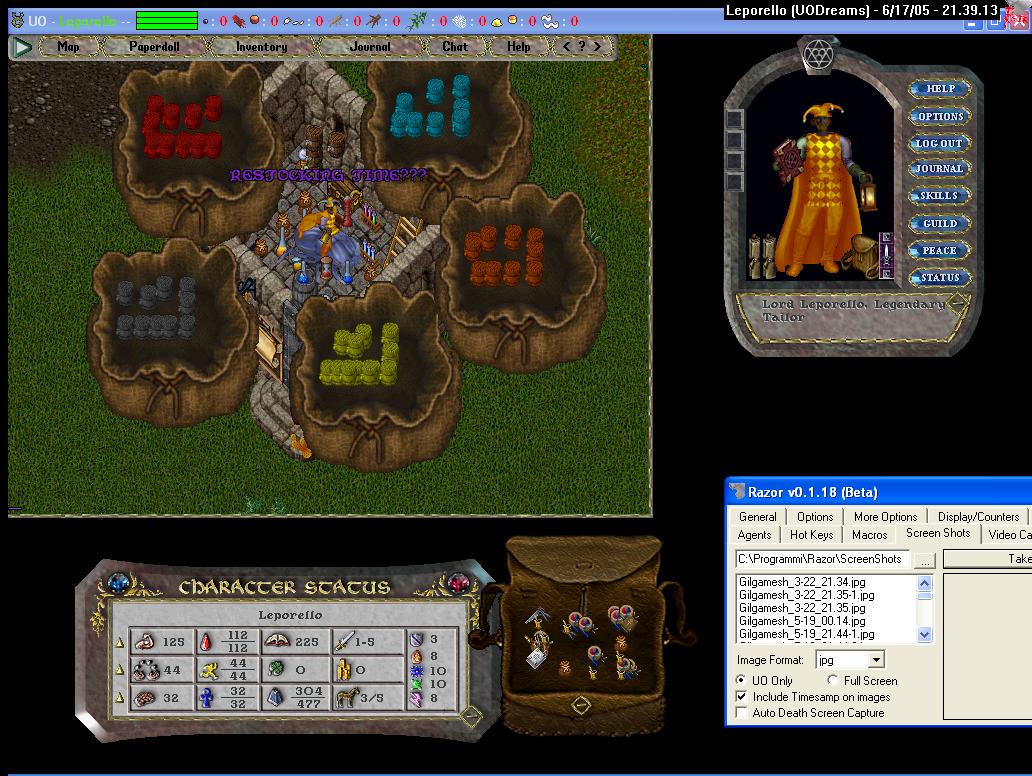Select the Full Screen radio button

833,680
